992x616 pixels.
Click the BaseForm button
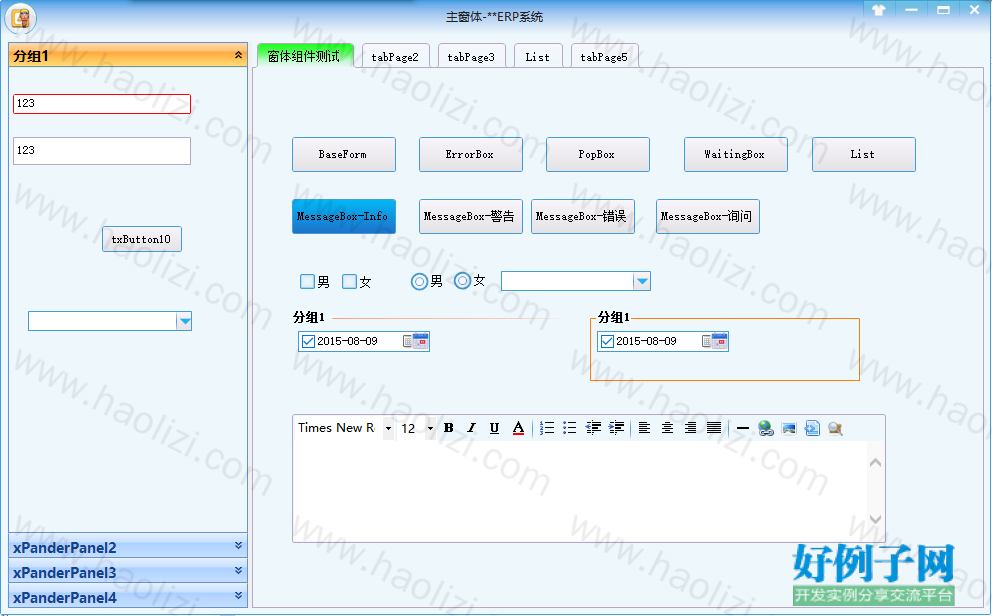(344, 154)
